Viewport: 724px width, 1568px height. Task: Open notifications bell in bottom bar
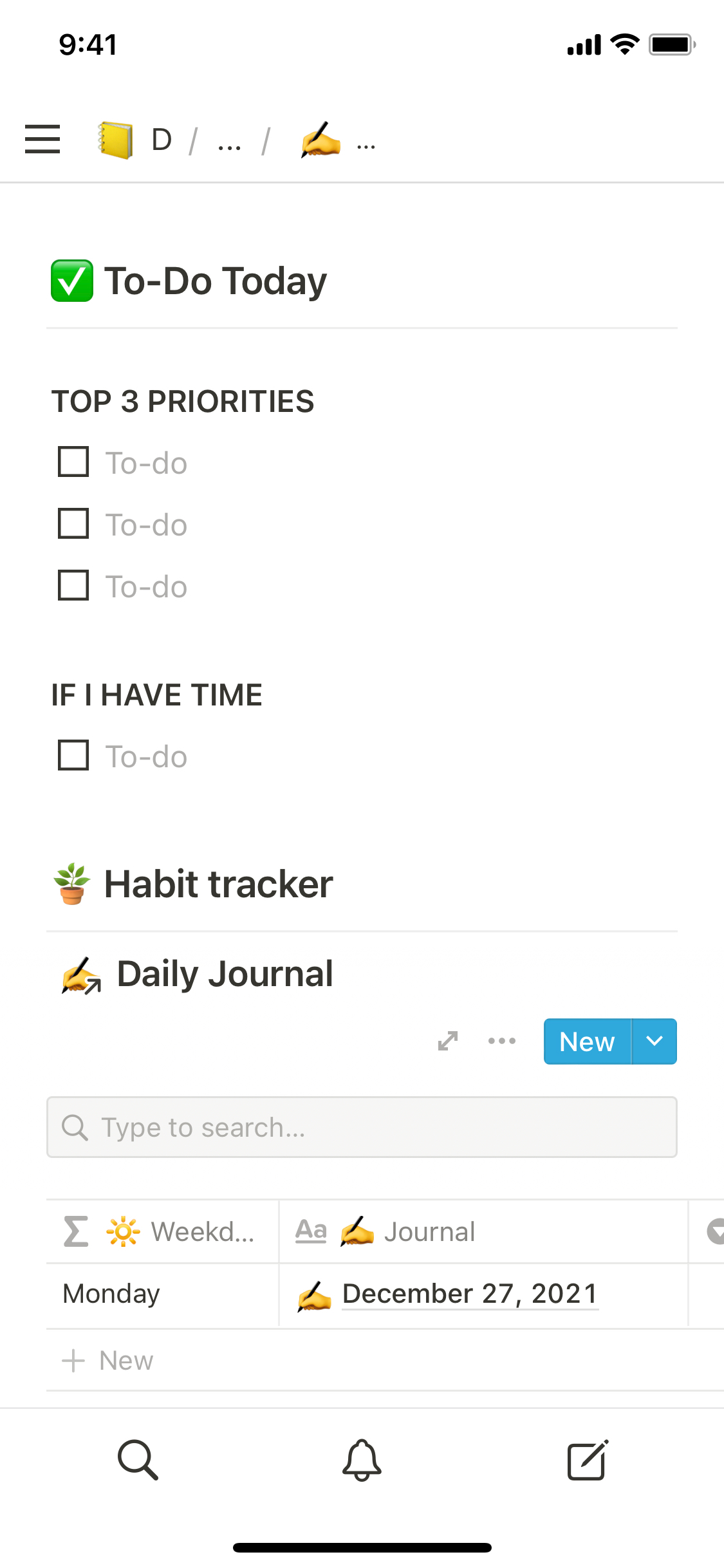tap(362, 1460)
